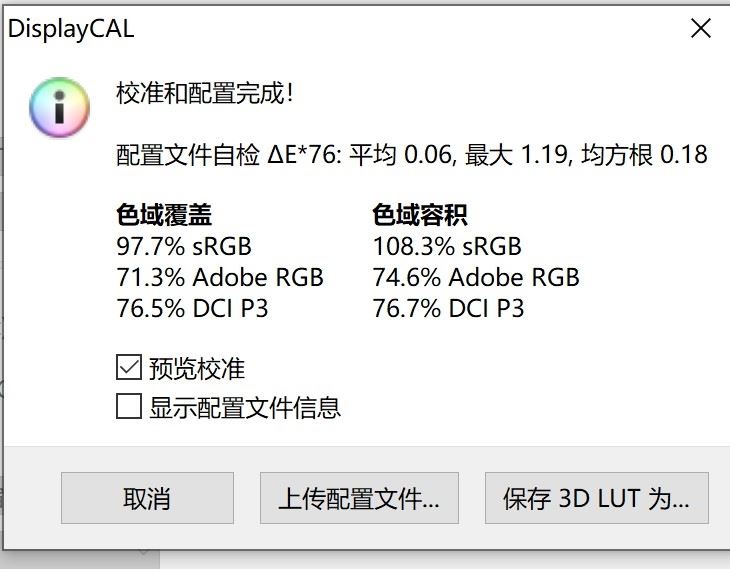Choose 保存 3D LUT 为... button
The height and width of the screenshot is (569, 730).
(x=597, y=498)
